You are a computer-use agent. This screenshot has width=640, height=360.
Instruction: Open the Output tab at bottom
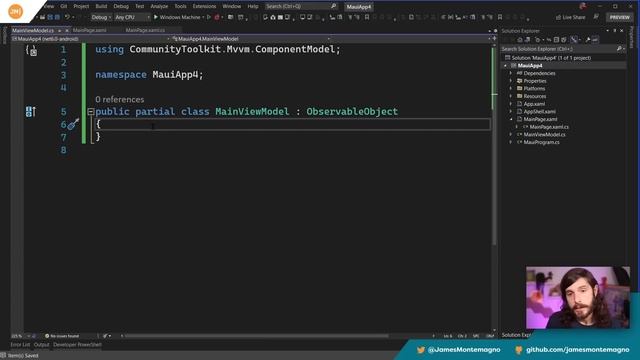(x=41, y=345)
